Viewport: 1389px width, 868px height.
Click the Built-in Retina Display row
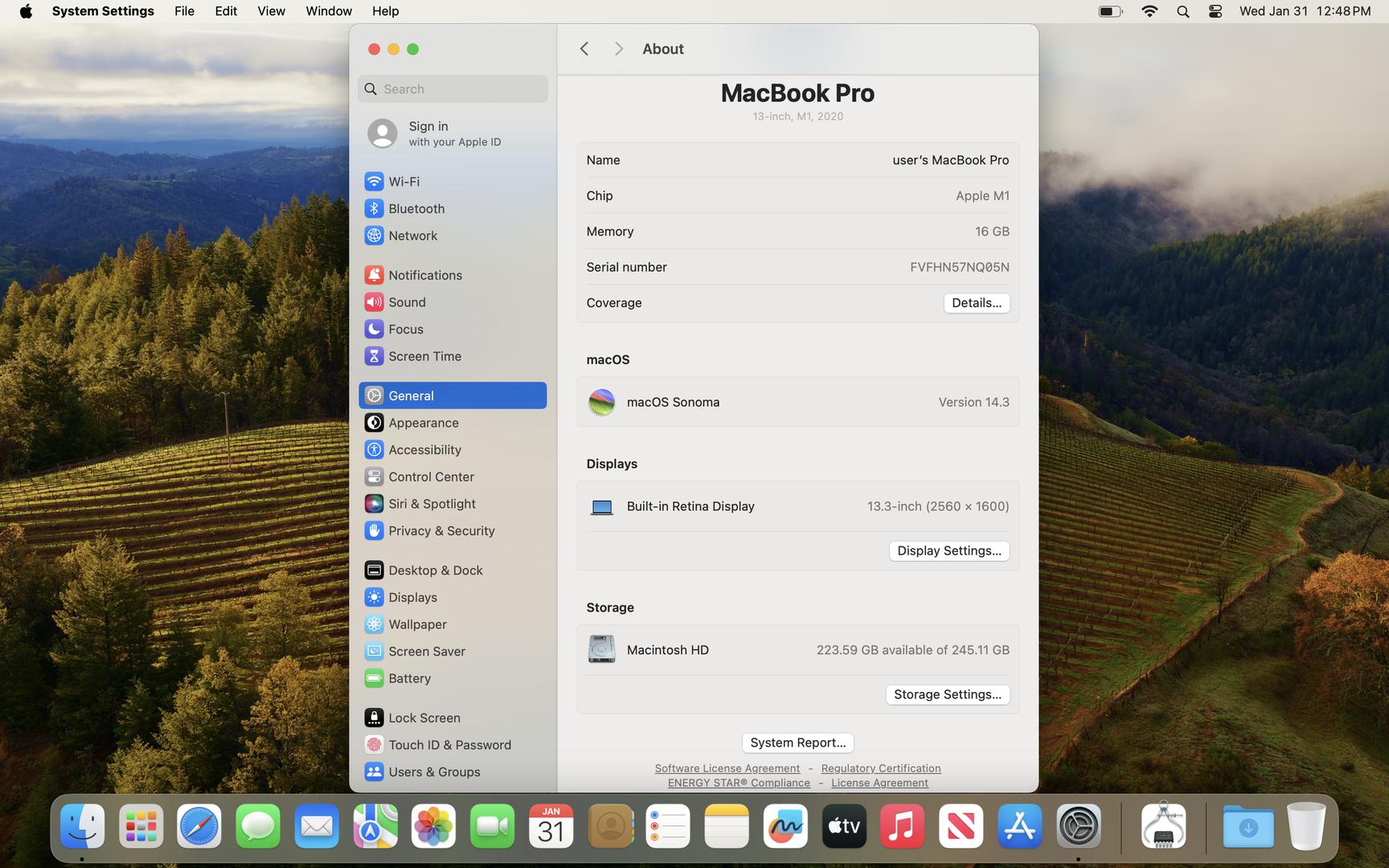pos(797,506)
